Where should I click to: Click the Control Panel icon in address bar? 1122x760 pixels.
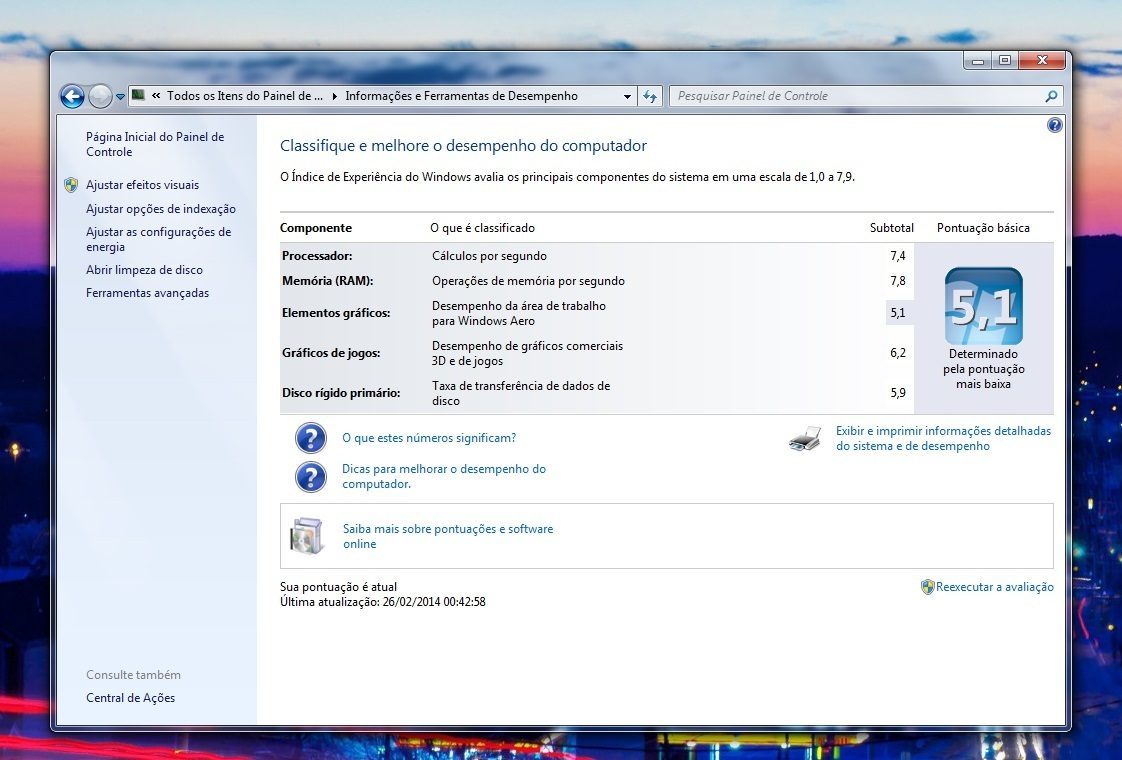click(x=139, y=95)
